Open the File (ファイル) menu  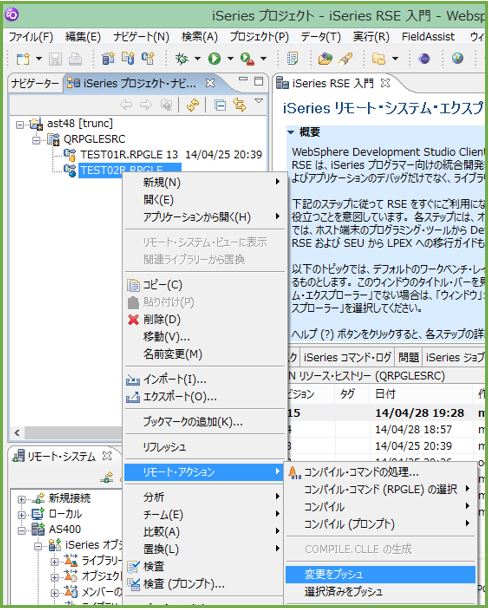pos(31,37)
